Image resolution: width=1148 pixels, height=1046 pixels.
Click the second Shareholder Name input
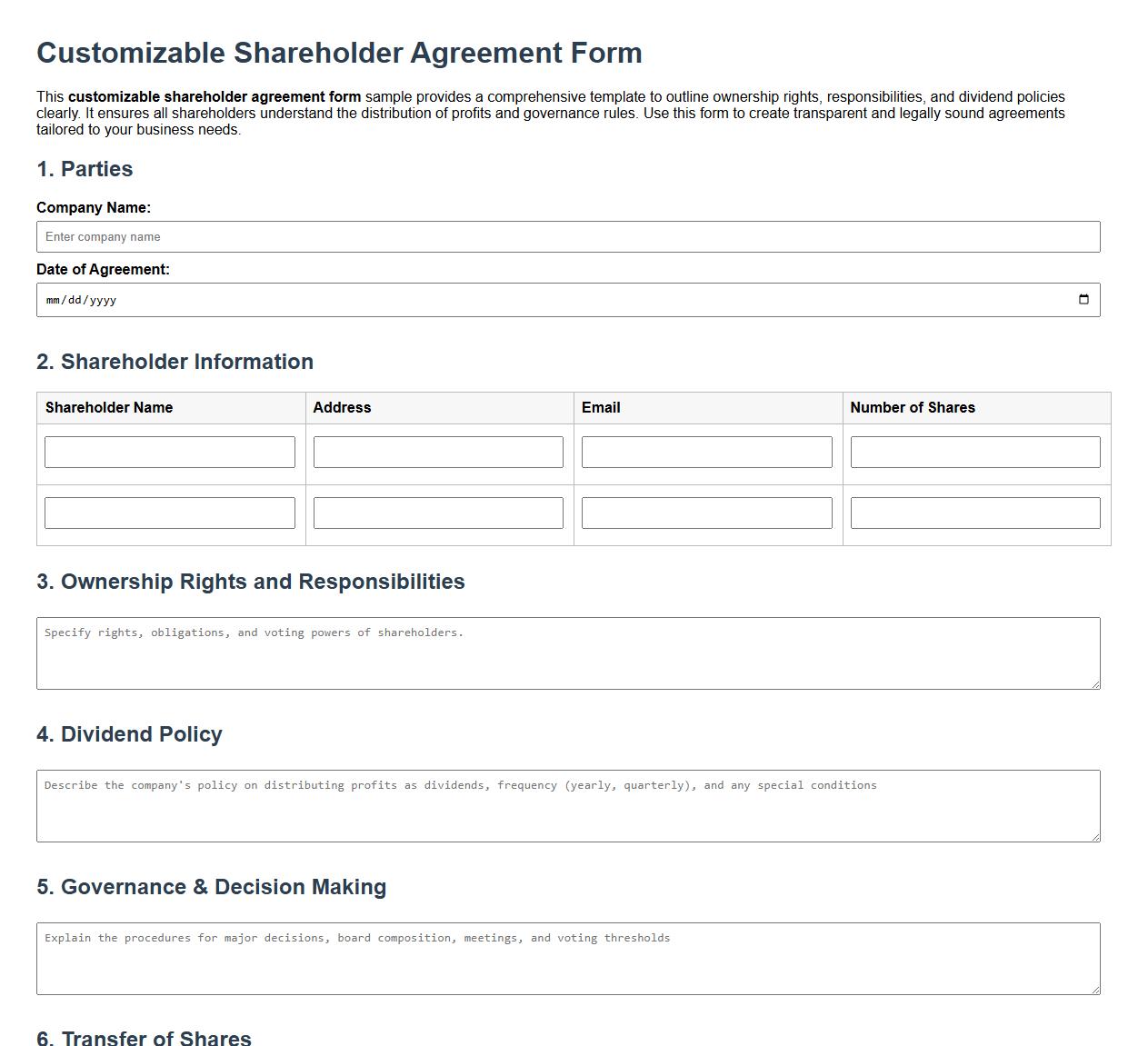point(169,512)
